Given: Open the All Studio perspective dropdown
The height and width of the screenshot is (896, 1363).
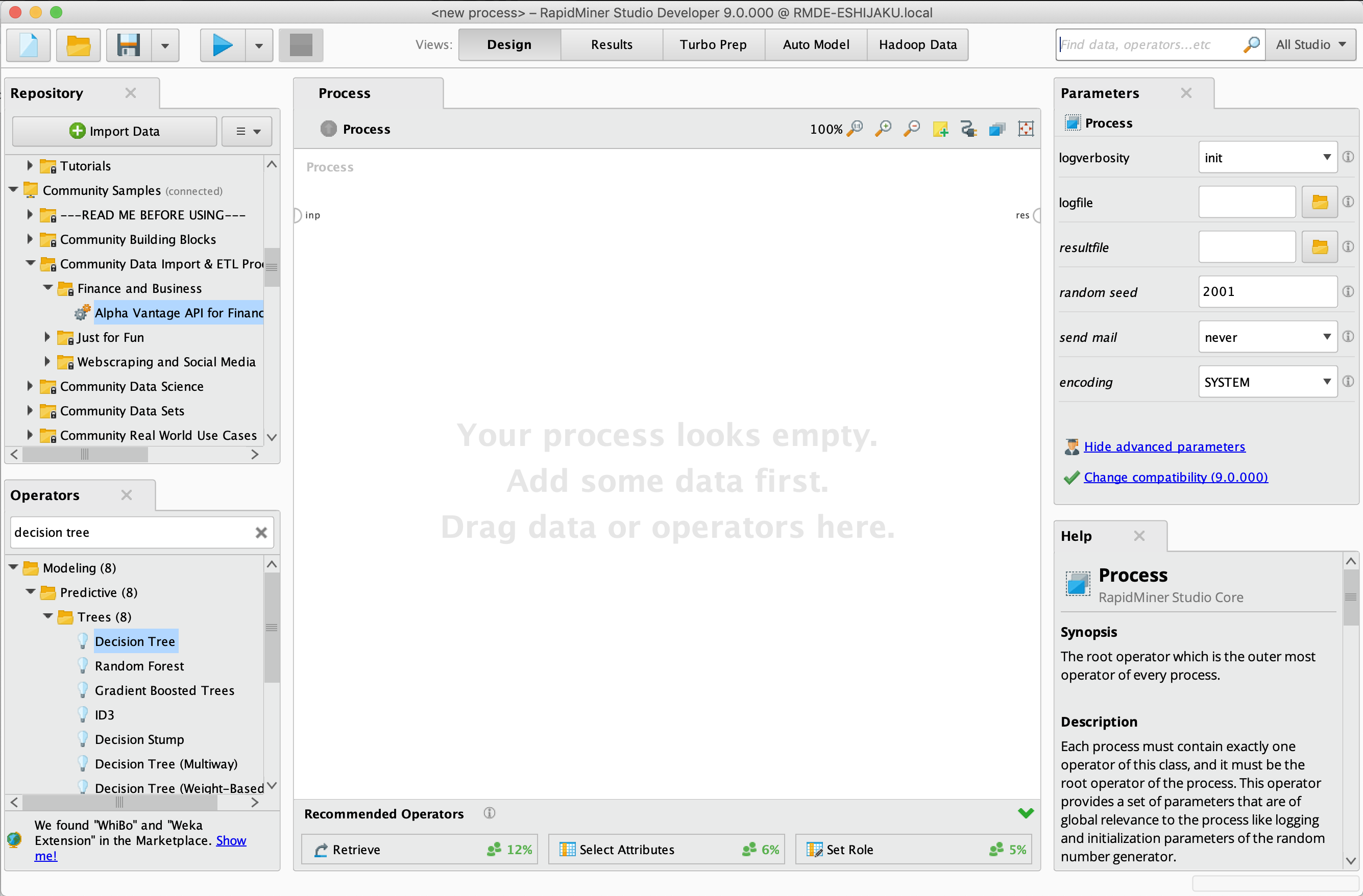Looking at the screenshot, I should 1311,44.
